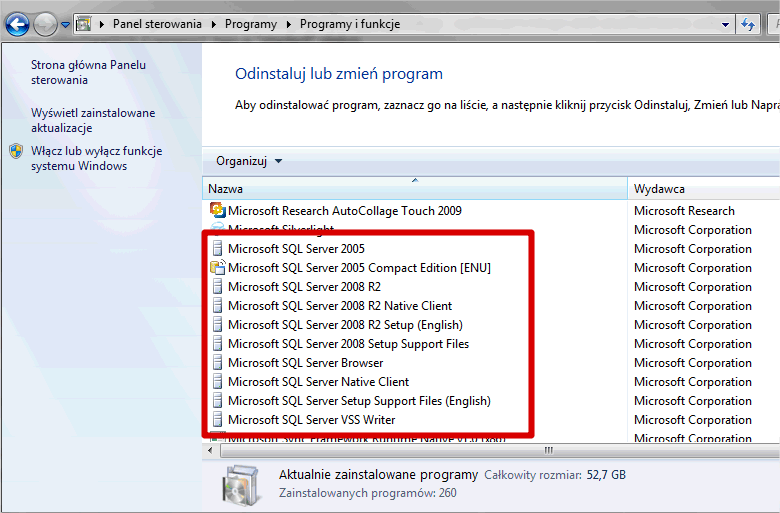This screenshot has width=780, height=513.
Task: Open Strona główna Panelu sterowania link
Action: coord(89,72)
